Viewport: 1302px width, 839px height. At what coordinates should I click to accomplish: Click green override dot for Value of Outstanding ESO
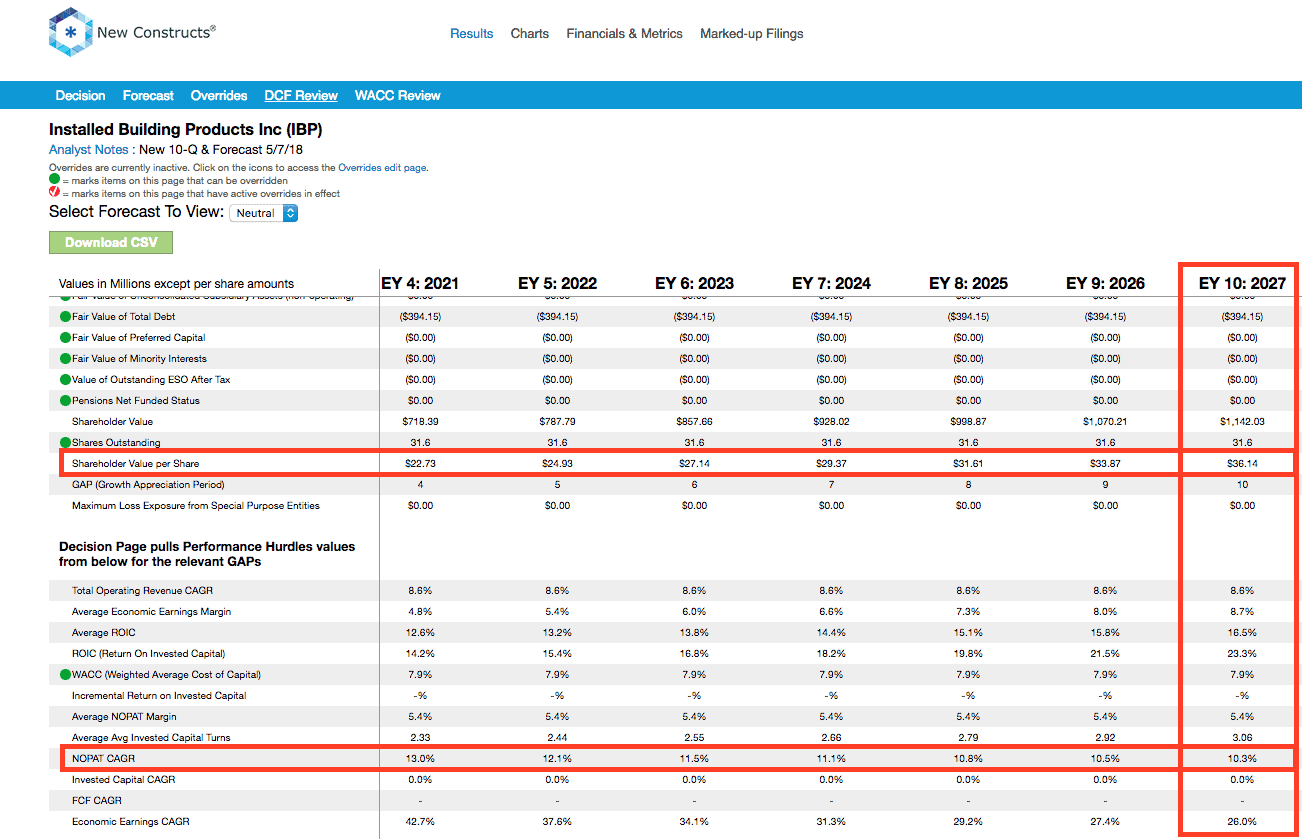pyautogui.click(x=65, y=379)
